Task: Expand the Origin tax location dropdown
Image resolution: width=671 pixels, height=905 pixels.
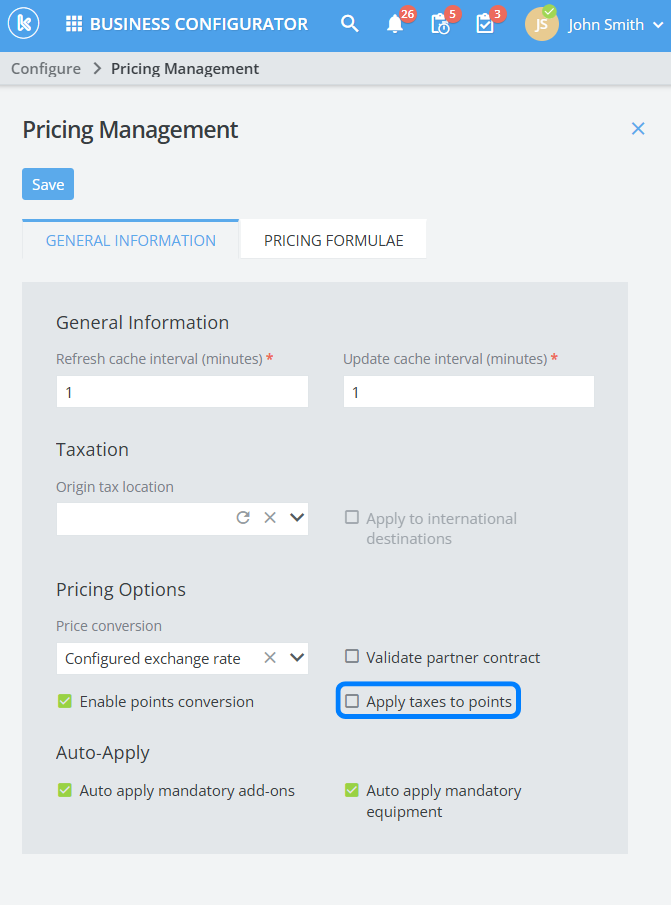Action: click(296, 518)
